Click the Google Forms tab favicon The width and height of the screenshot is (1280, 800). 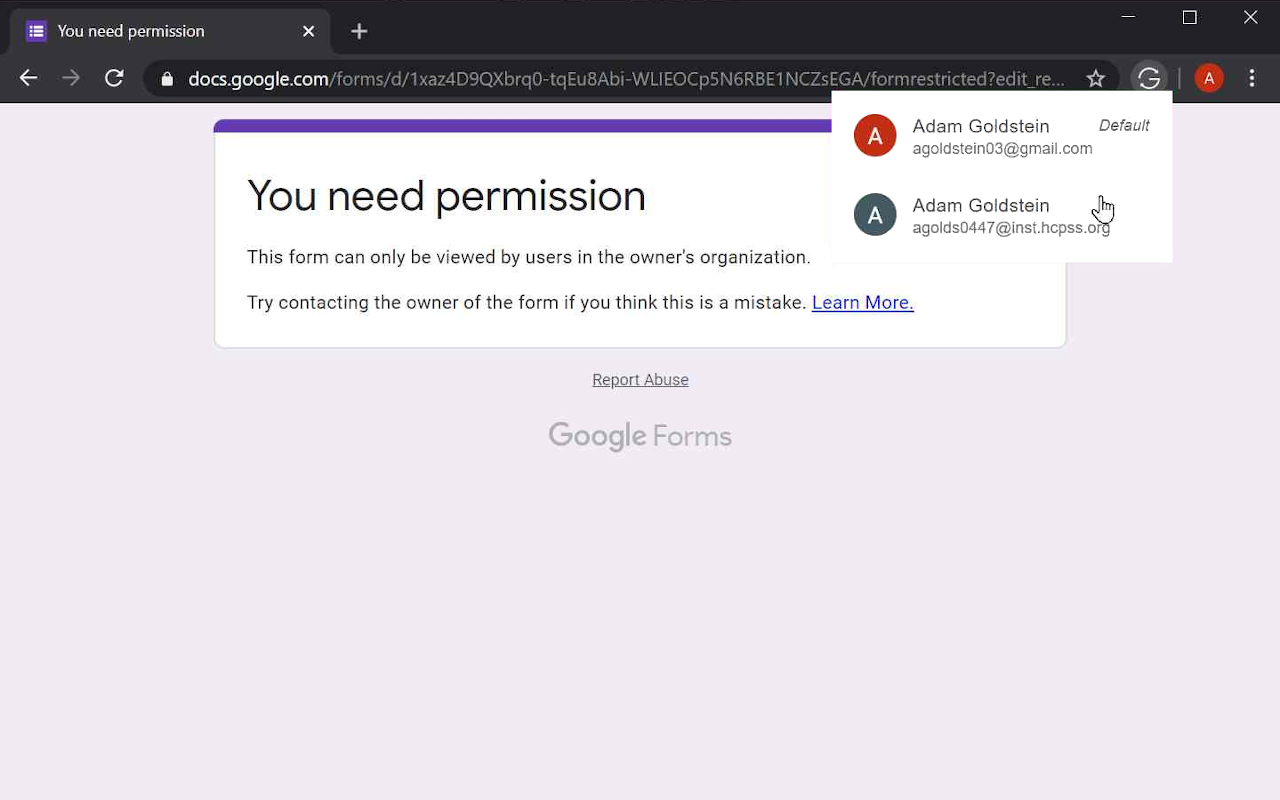coord(36,31)
